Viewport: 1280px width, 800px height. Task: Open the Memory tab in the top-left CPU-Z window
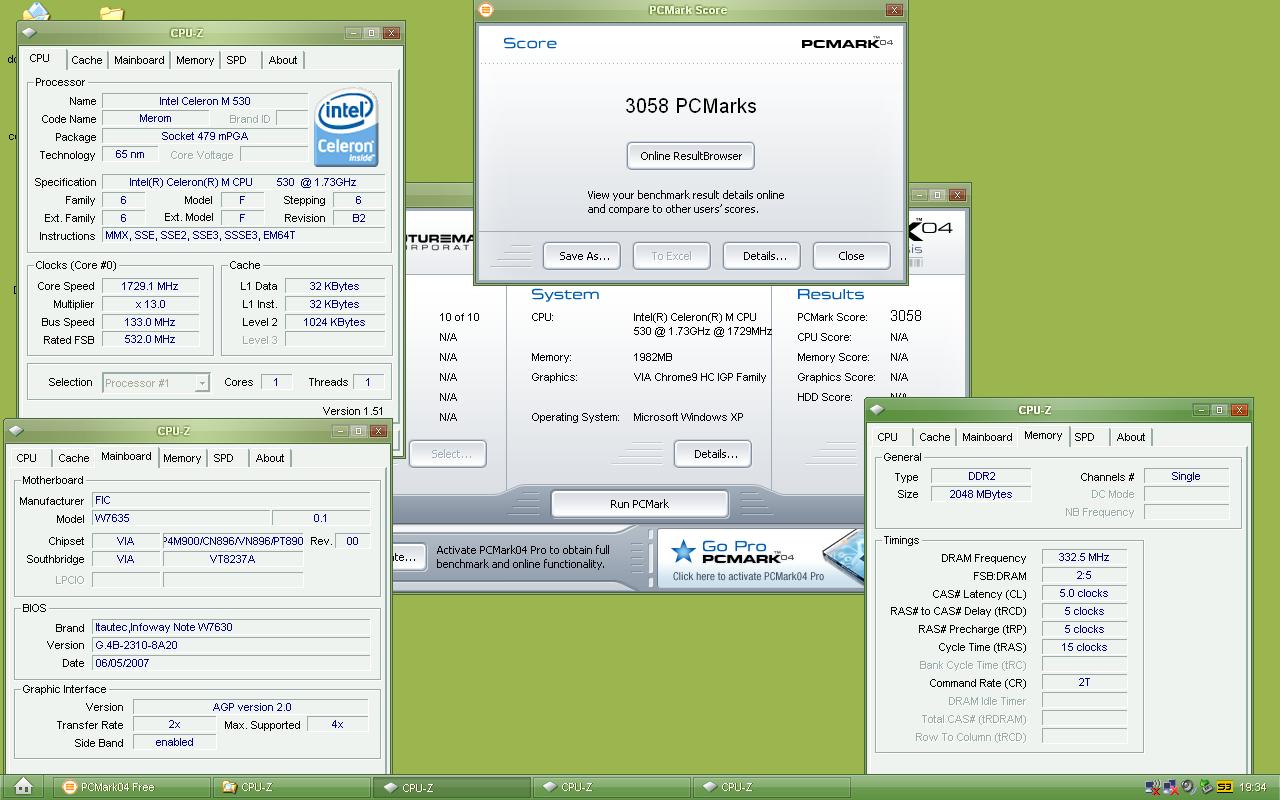[x=195, y=60]
